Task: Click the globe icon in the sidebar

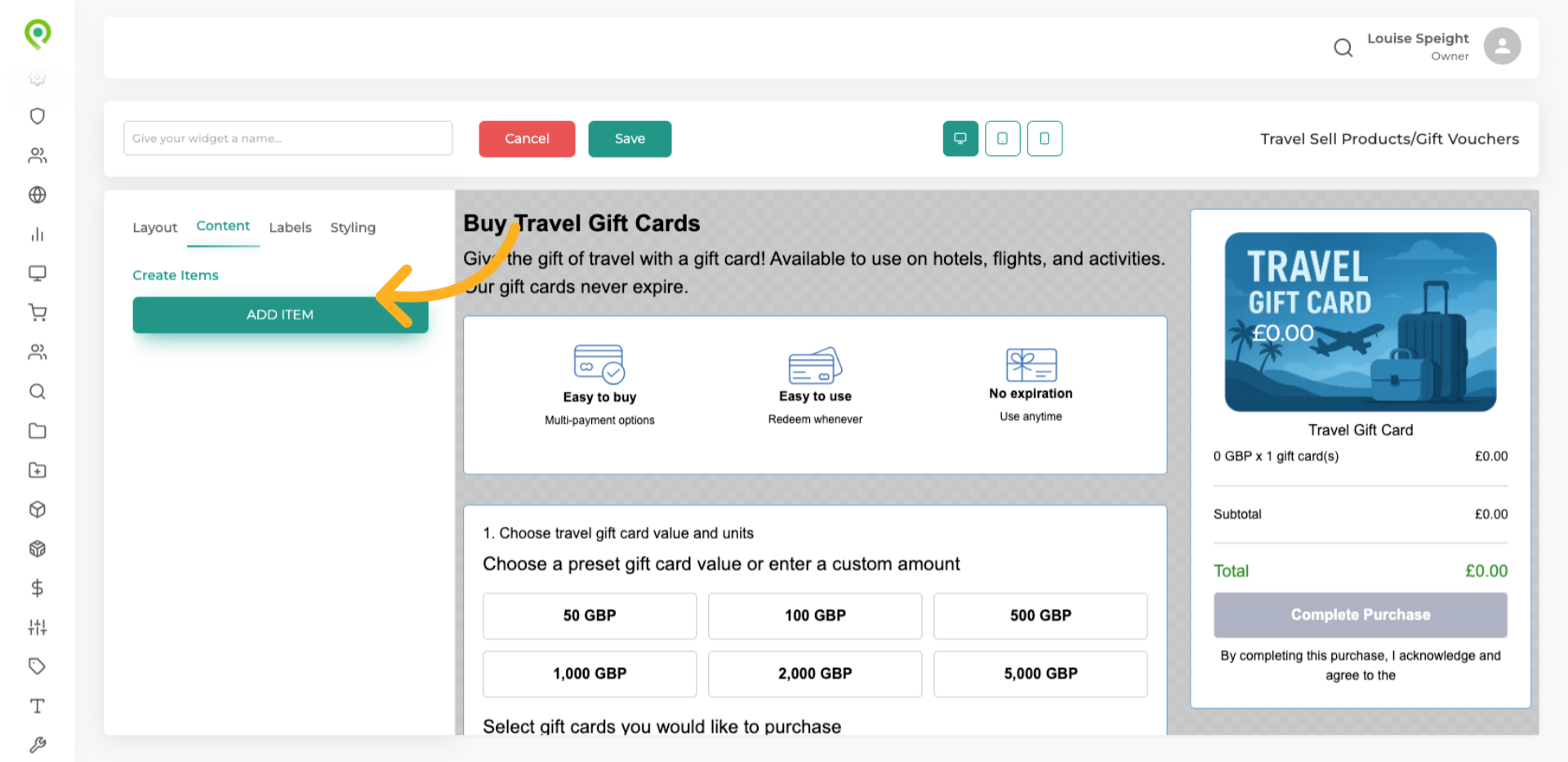Action: point(38,195)
